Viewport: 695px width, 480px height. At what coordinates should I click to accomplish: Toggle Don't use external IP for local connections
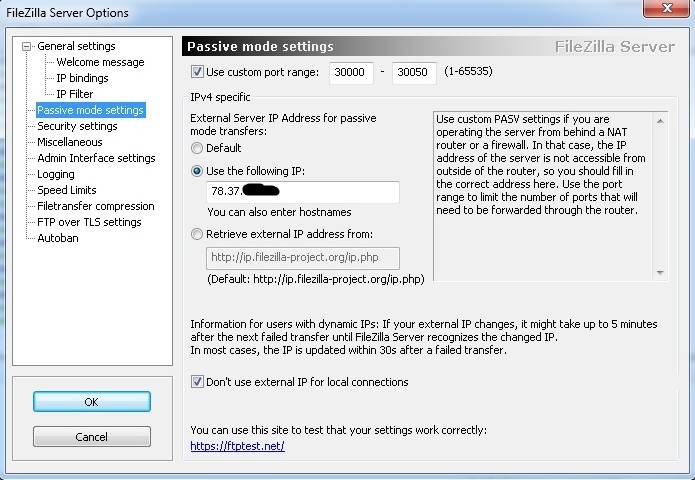point(197,382)
